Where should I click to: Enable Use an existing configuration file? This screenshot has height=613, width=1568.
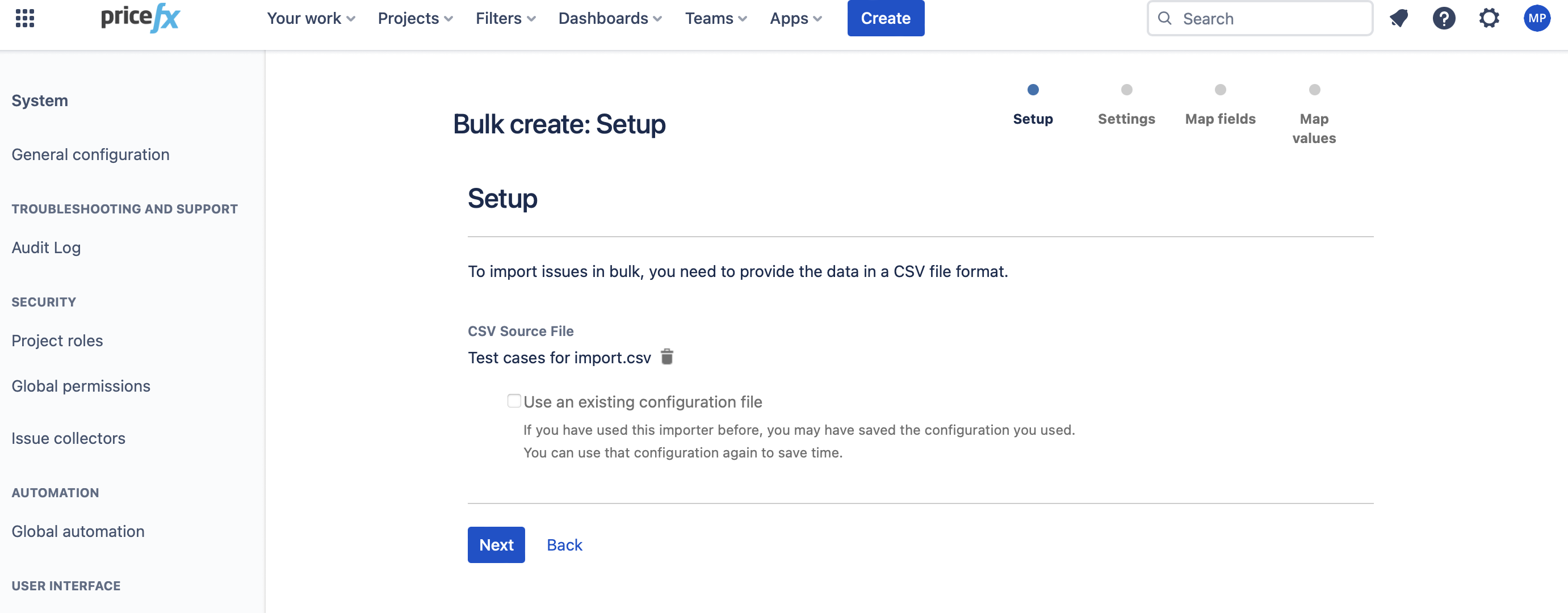(514, 401)
